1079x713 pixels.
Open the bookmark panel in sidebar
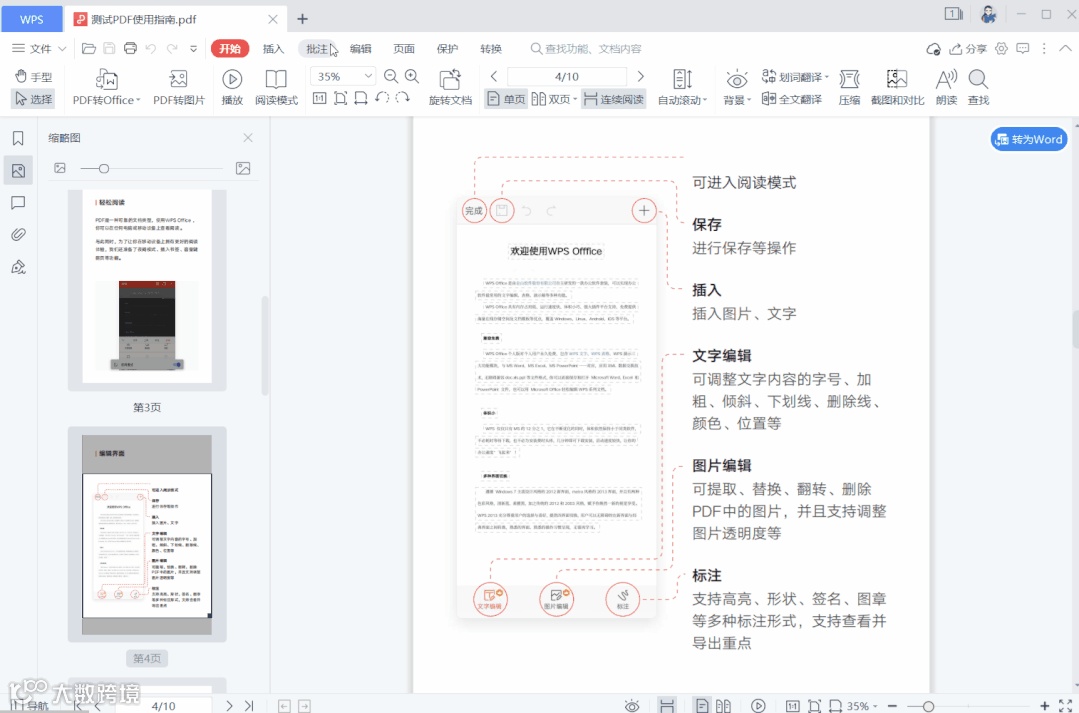[18, 138]
